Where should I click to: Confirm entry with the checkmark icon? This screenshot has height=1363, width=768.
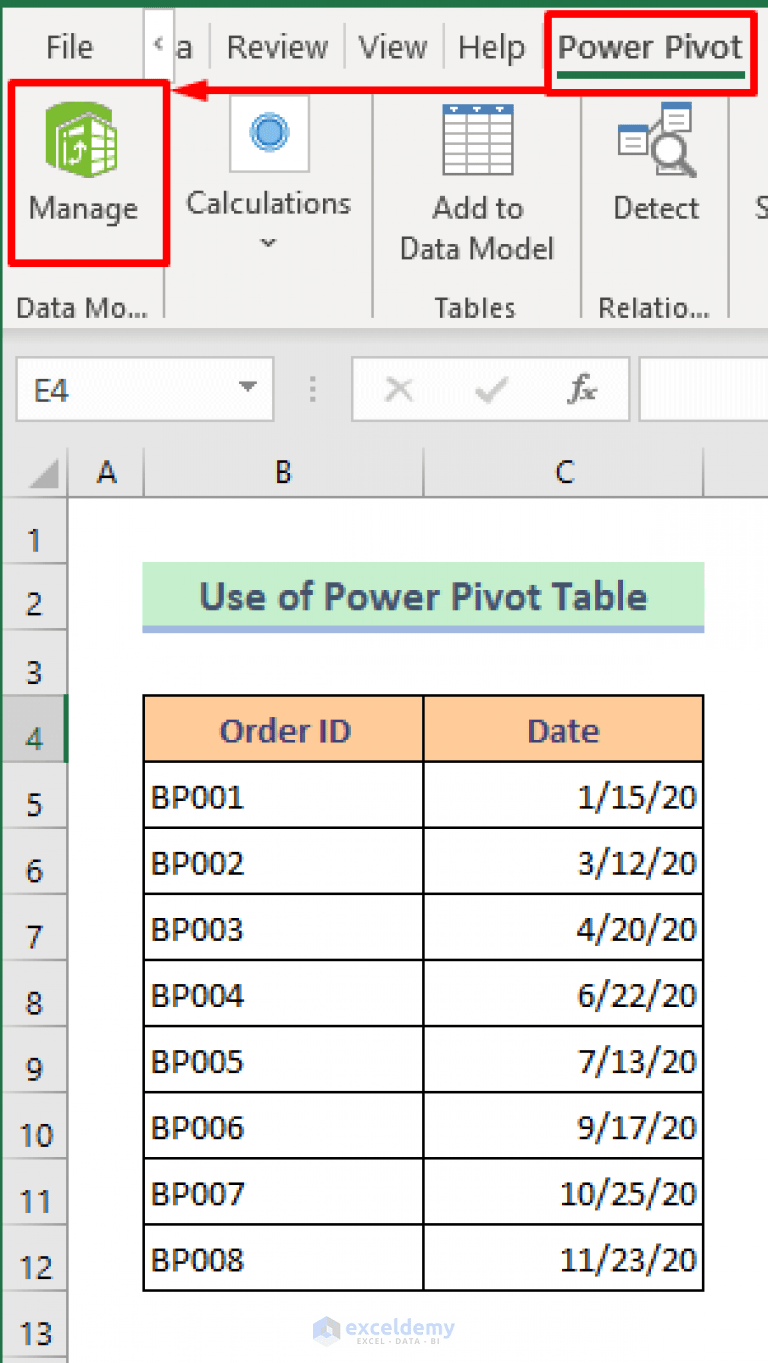pos(490,389)
